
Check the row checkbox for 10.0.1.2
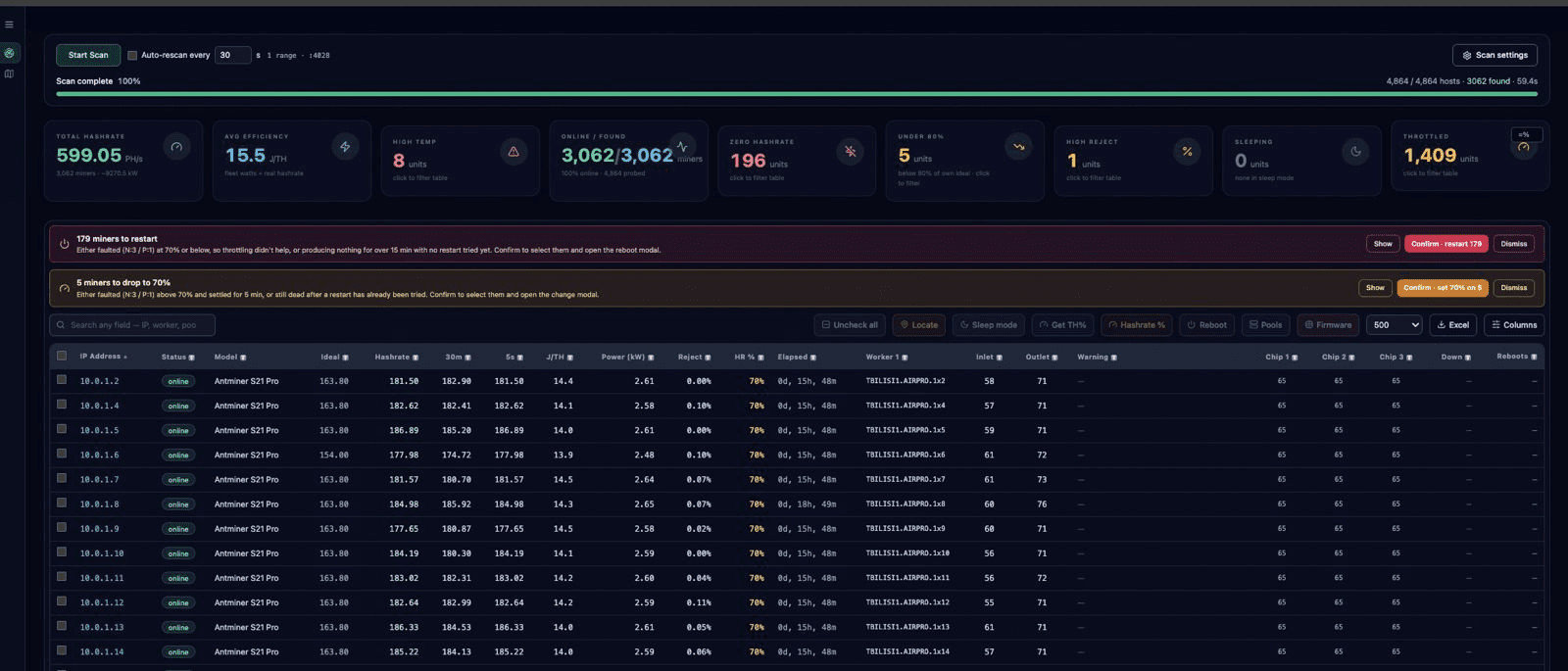[x=62, y=380]
